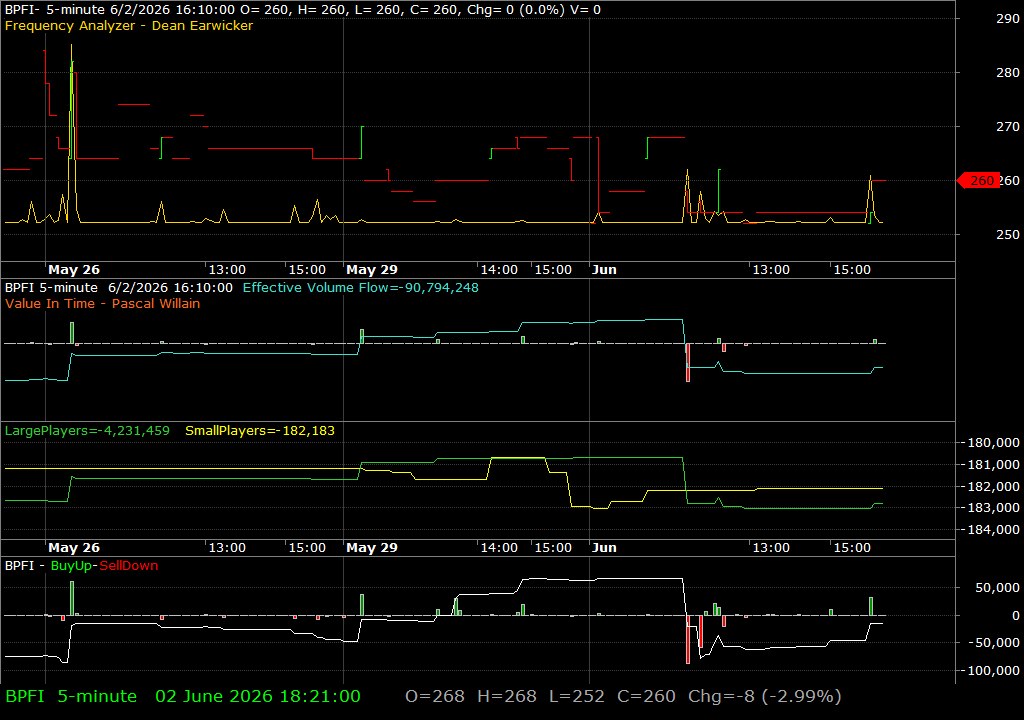Click the 250 price axis label
The width and height of the screenshot is (1024, 720).
click(1008, 234)
